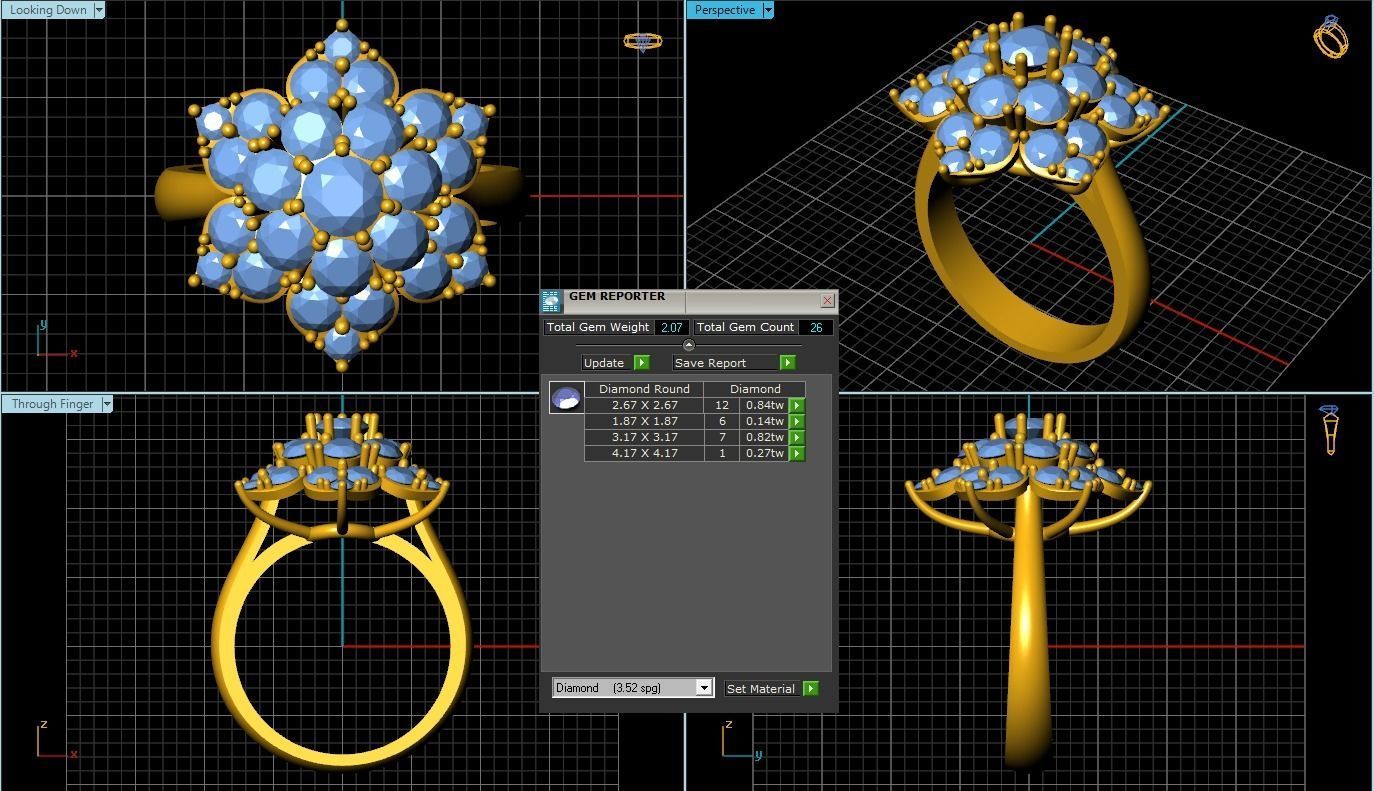Click the 0.84tw weight cell
Image resolution: width=1374 pixels, height=791 pixels.
pos(764,405)
